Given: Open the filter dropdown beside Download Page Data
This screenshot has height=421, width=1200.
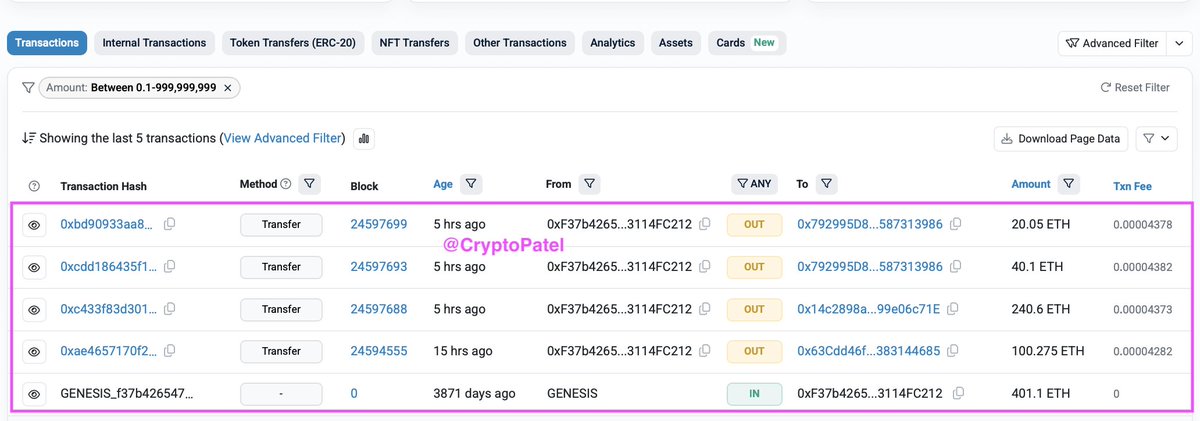Looking at the screenshot, I should pos(1159,139).
